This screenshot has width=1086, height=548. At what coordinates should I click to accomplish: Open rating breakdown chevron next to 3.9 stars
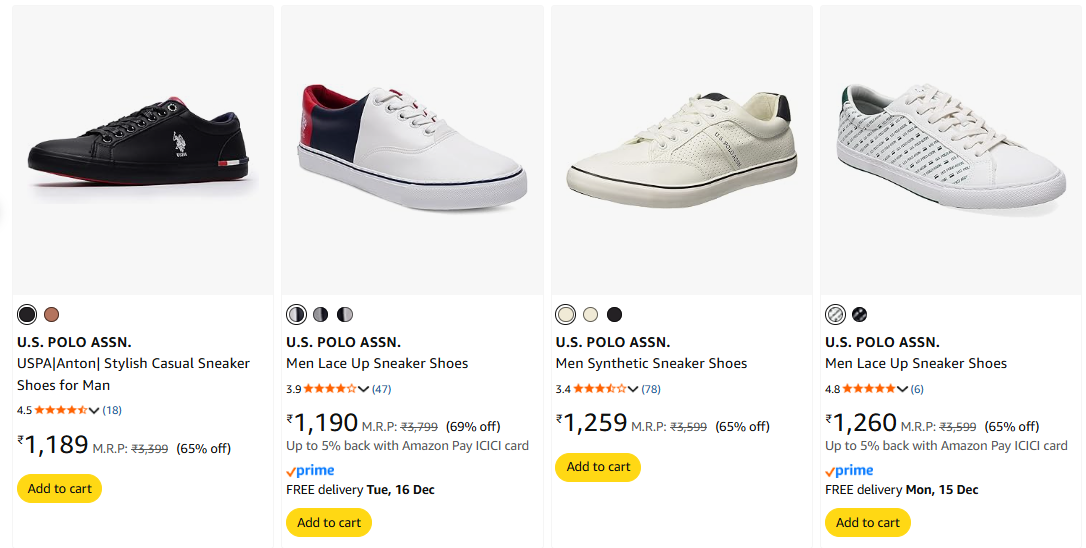[364, 389]
